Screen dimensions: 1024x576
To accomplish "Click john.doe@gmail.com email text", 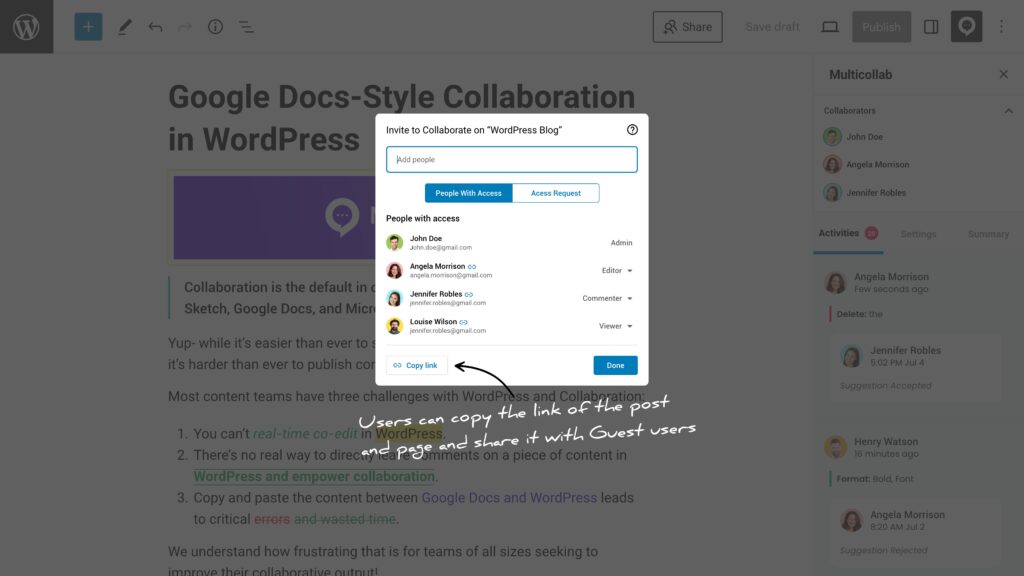I will click(x=441, y=248).
